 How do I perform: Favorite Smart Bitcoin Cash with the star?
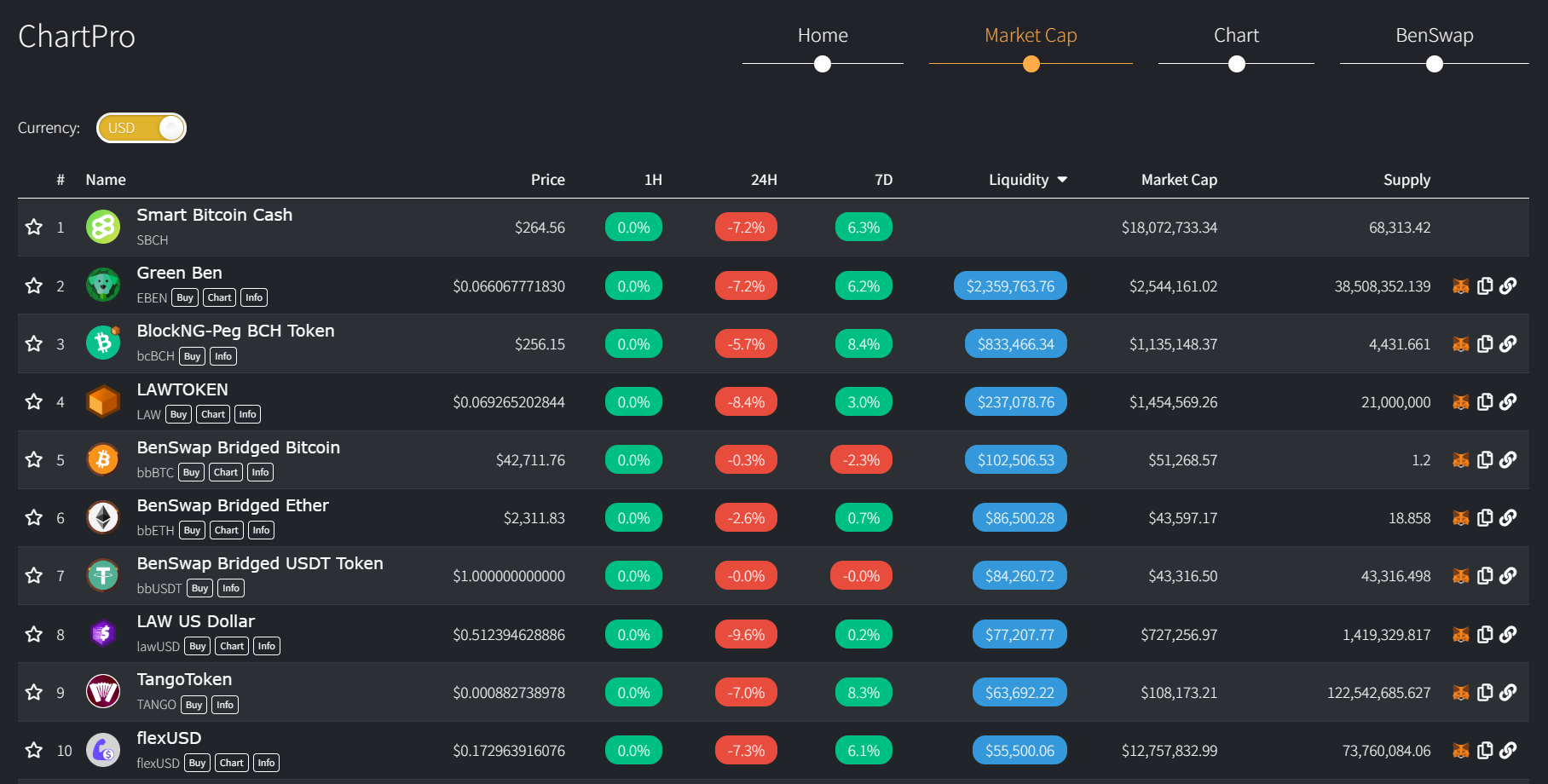coord(34,228)
